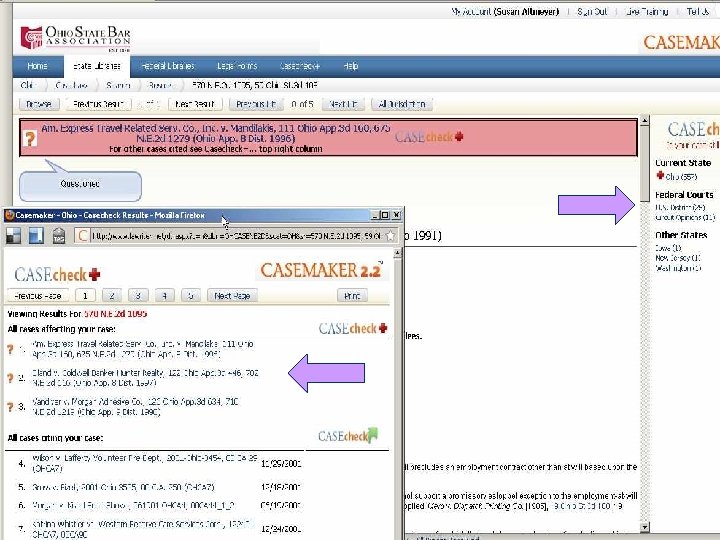Open the Federal Libraries tab
This screenshot has height=540, width=720.
pos(168,66)
